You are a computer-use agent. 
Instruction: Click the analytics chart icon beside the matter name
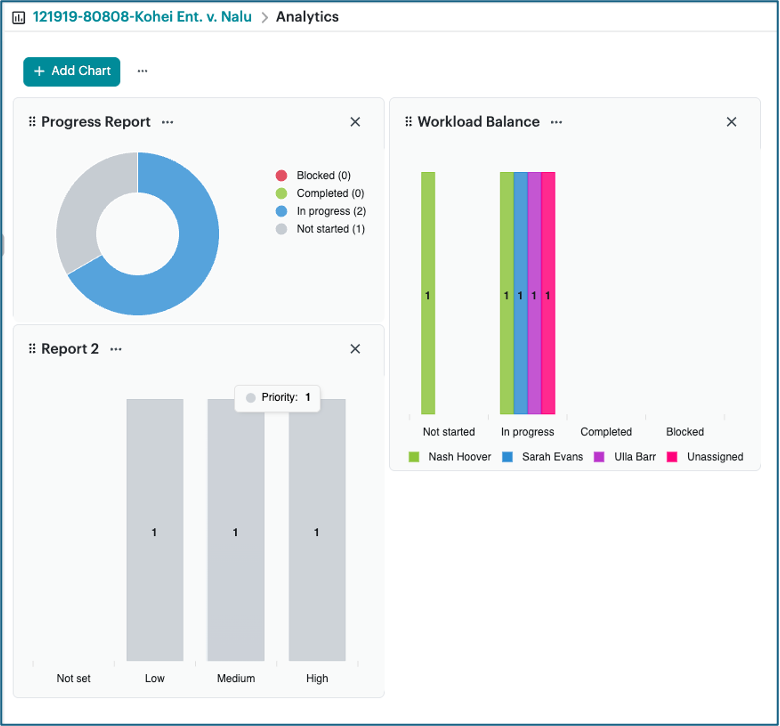[18, 18]
